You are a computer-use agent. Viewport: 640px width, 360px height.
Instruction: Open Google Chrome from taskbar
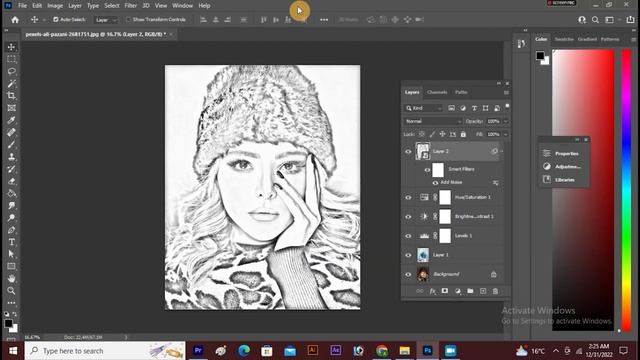pos(382,351)
